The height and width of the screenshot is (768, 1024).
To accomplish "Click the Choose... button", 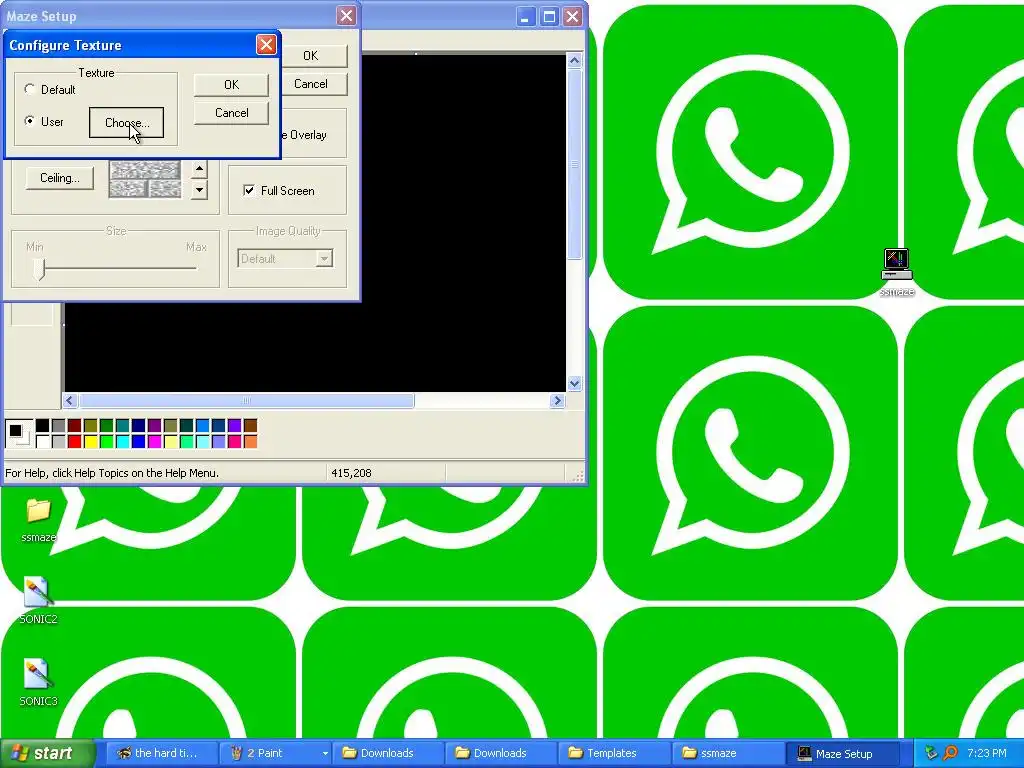I will coord(127,123).
